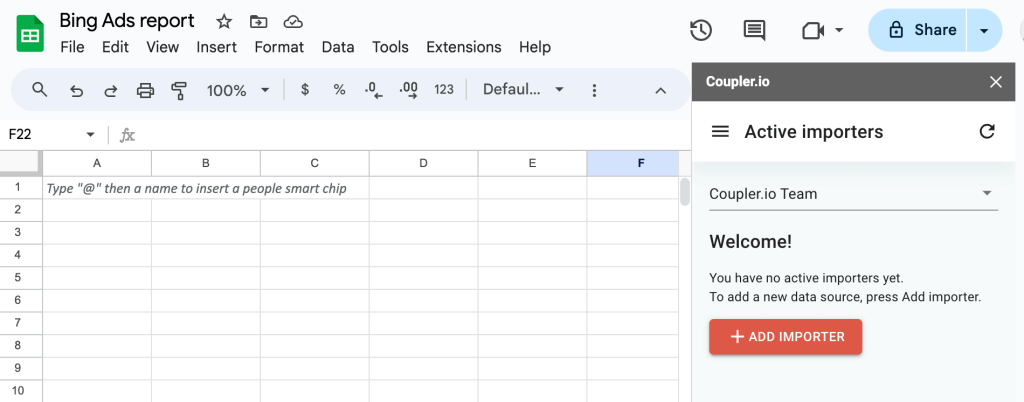Open the Coupler.io hamburger menu

(x=720, y=132)
